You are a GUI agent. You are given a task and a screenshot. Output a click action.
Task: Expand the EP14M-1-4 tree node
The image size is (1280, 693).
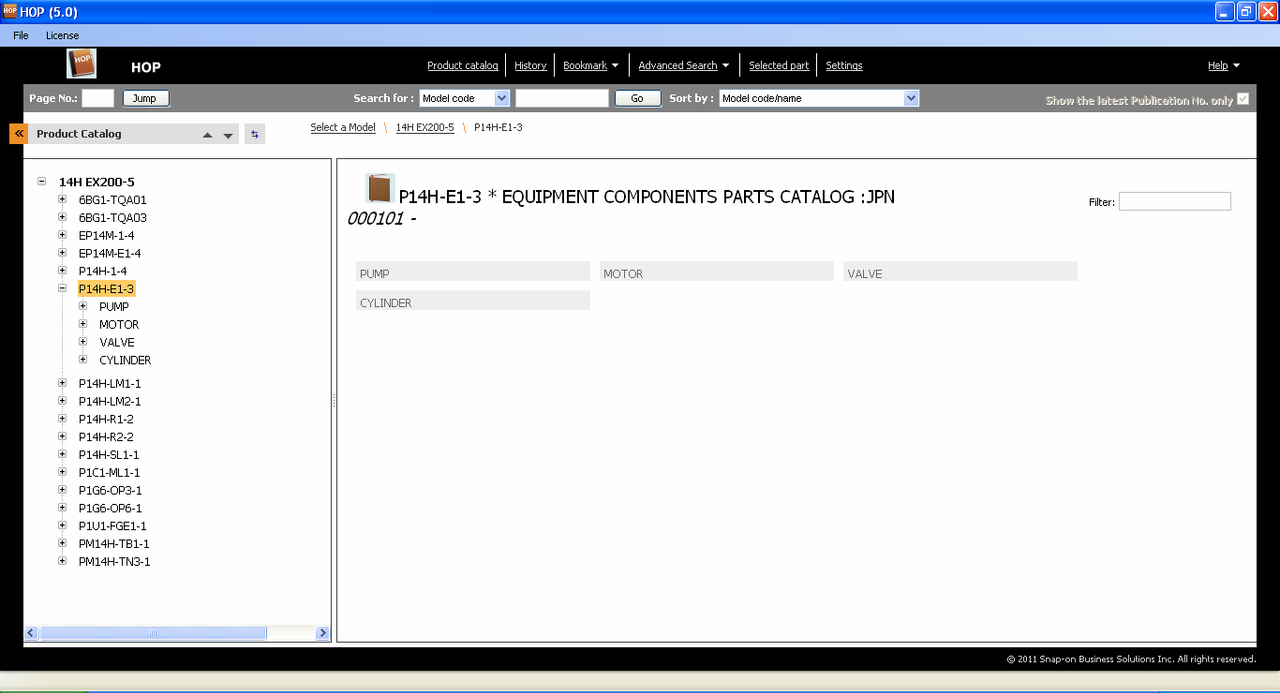coord(62,235)
